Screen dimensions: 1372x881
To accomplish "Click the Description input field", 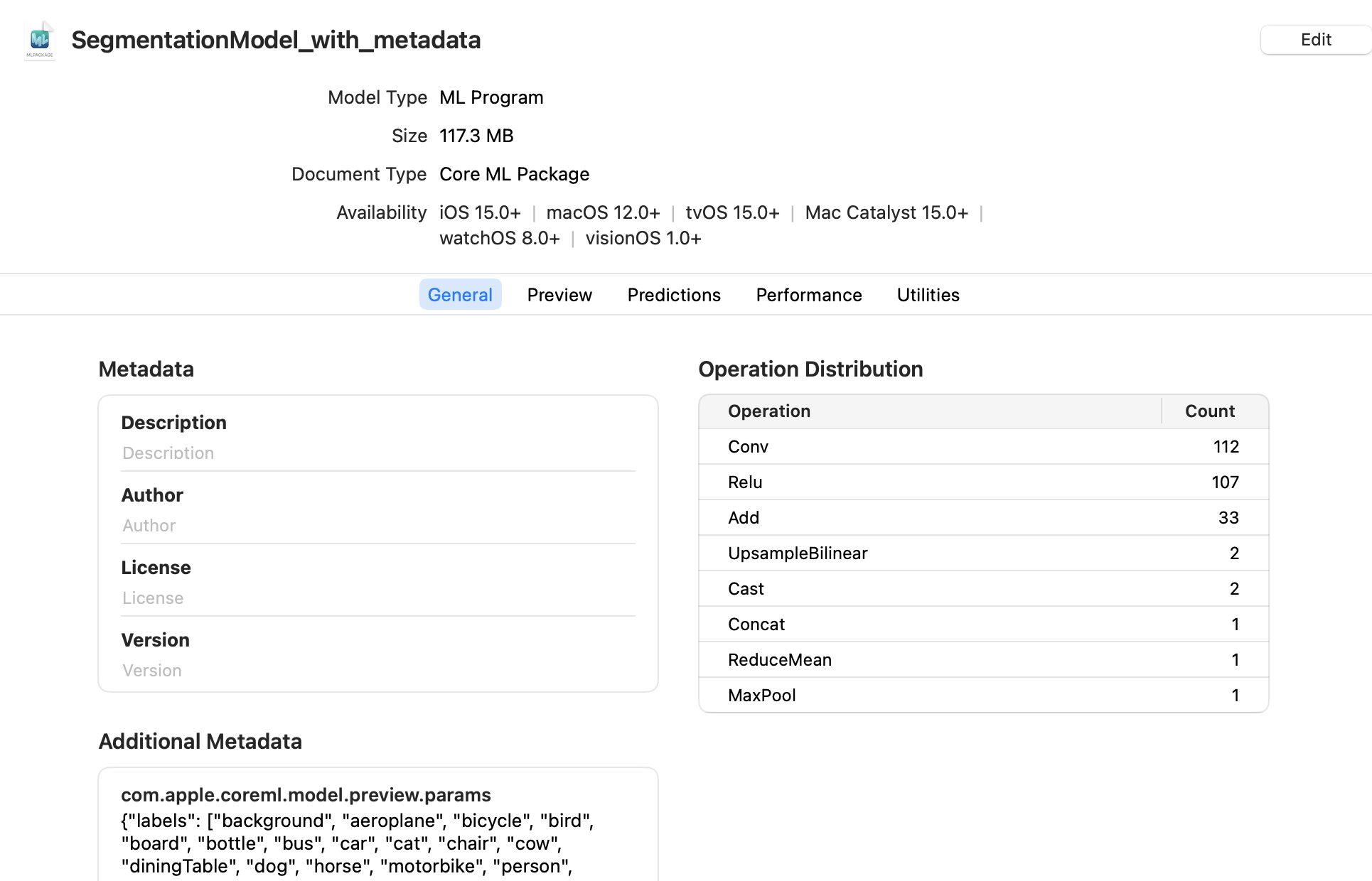I will (378, 453).
